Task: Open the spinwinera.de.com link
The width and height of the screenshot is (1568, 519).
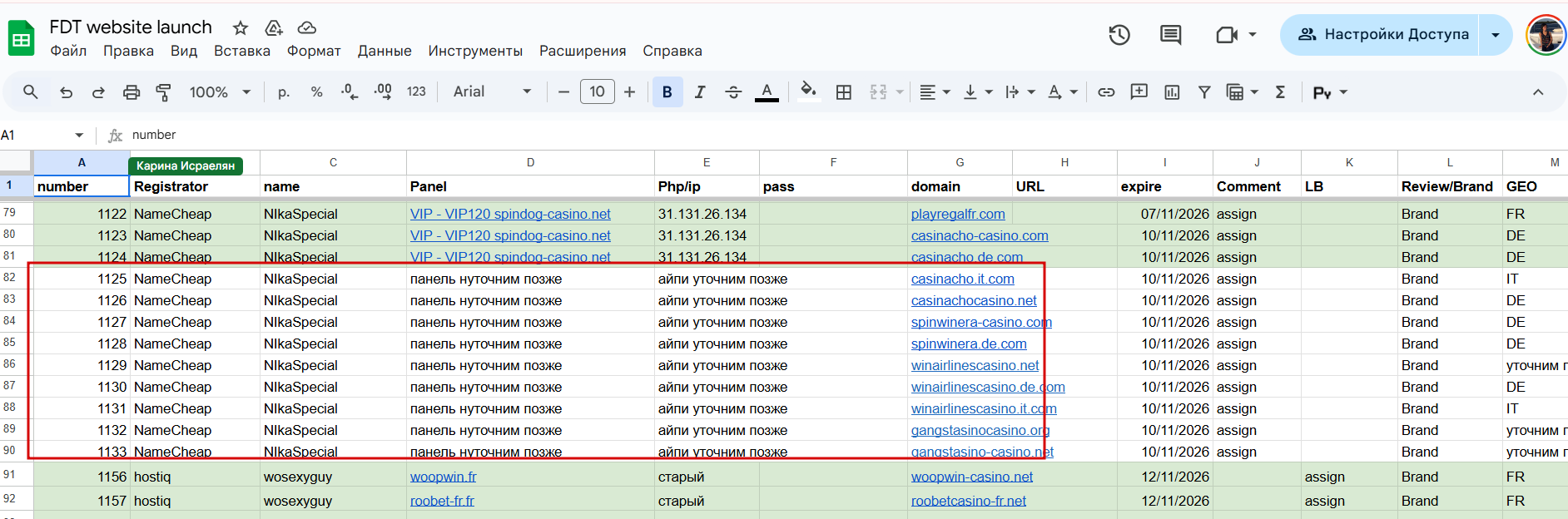Action: click(x=969, y=344)
